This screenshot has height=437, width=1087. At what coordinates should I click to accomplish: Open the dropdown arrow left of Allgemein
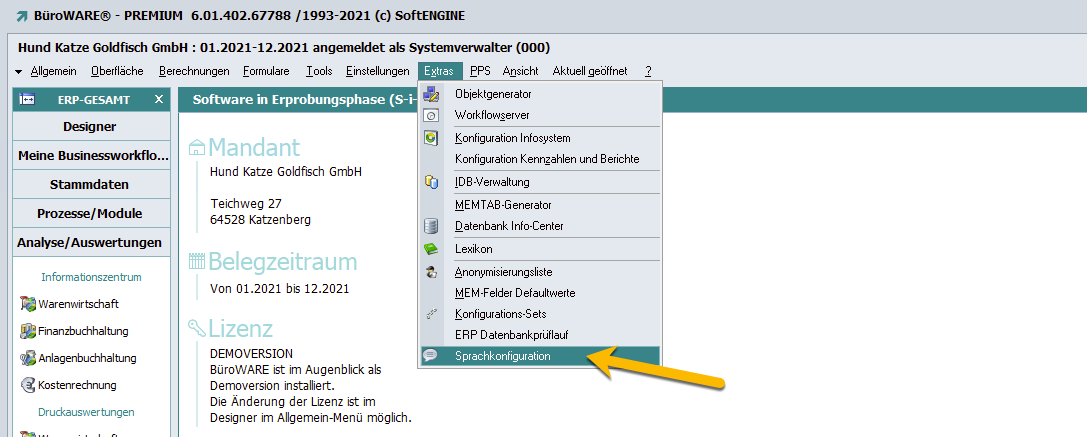pyautogui.click(x=19, y=72)
